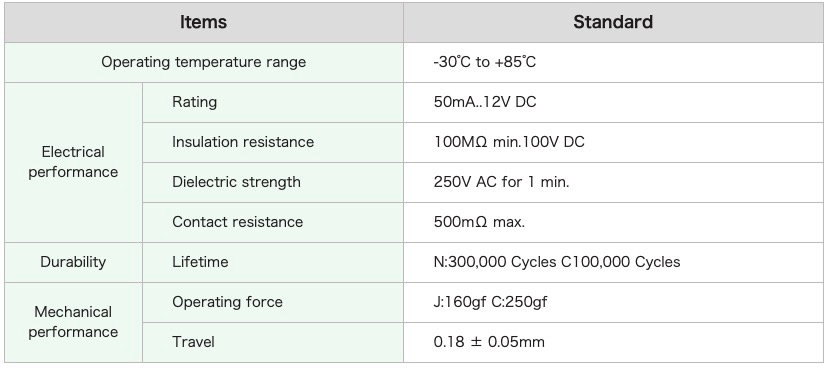The height and width of the screenshot is (372, 832).
Task: Select the Operating temperature range cell
Action: coord(204,62)
